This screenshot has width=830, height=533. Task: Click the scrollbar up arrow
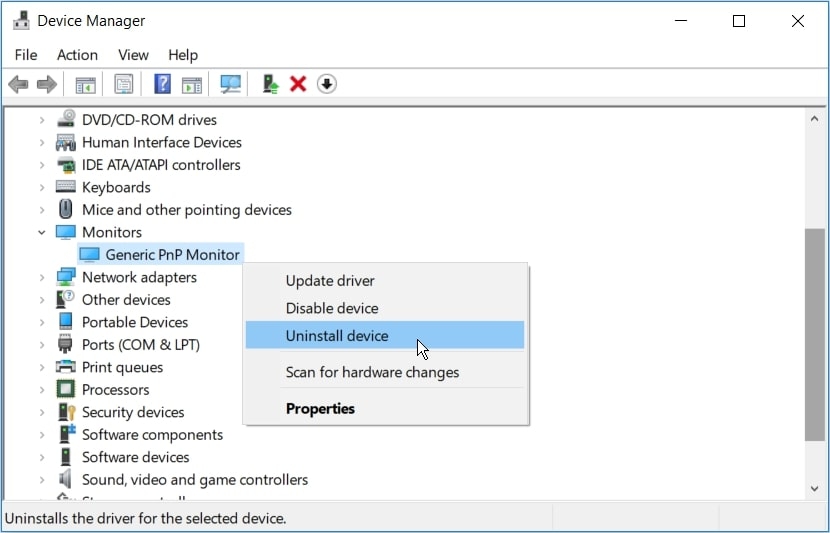(815, 119)
